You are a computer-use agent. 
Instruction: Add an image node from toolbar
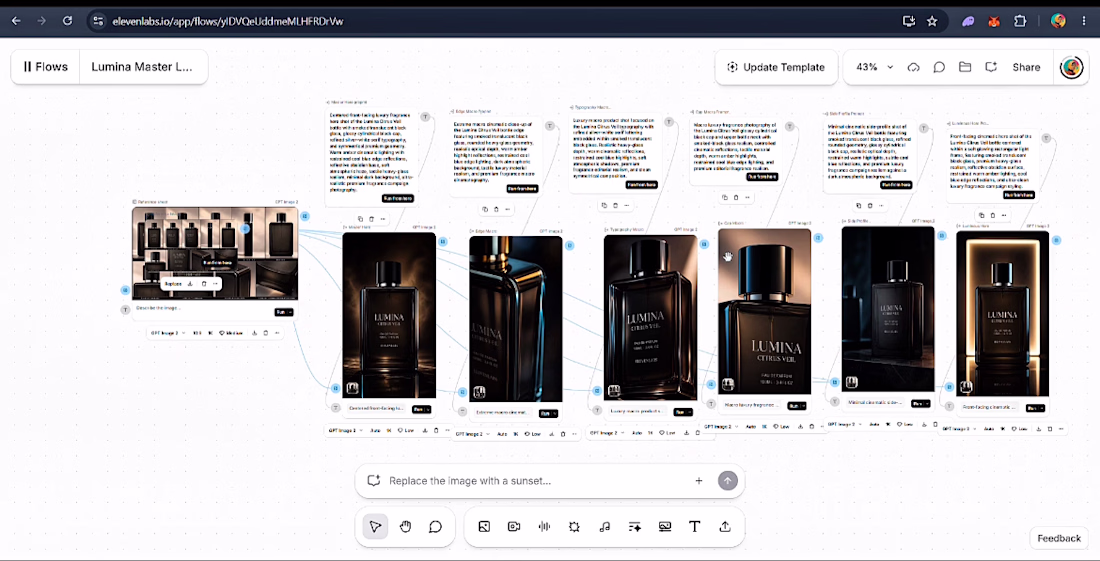[483, 527]
